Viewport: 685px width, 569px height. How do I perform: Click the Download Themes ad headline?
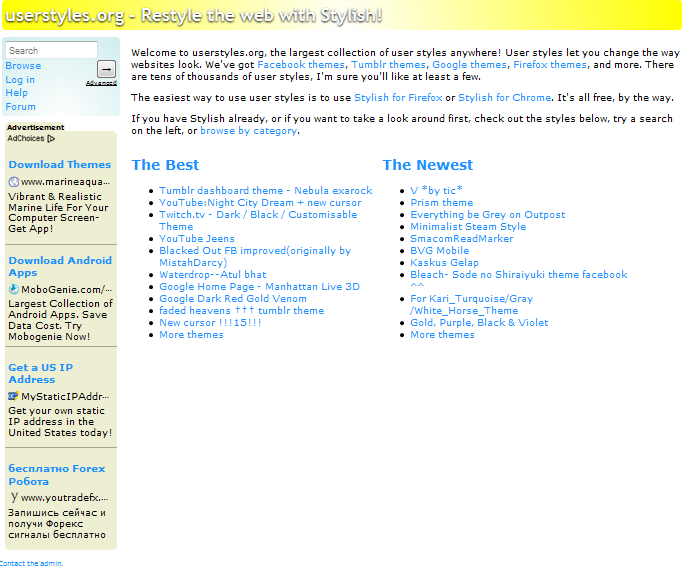coord(60,165)
